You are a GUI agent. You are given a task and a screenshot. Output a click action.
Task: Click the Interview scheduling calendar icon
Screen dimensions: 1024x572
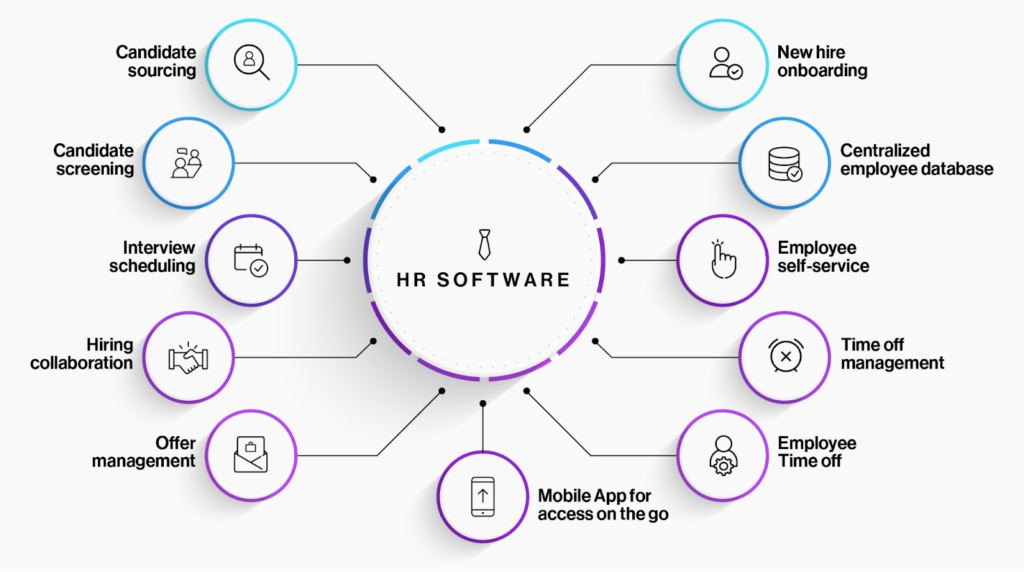coord(251,261)
